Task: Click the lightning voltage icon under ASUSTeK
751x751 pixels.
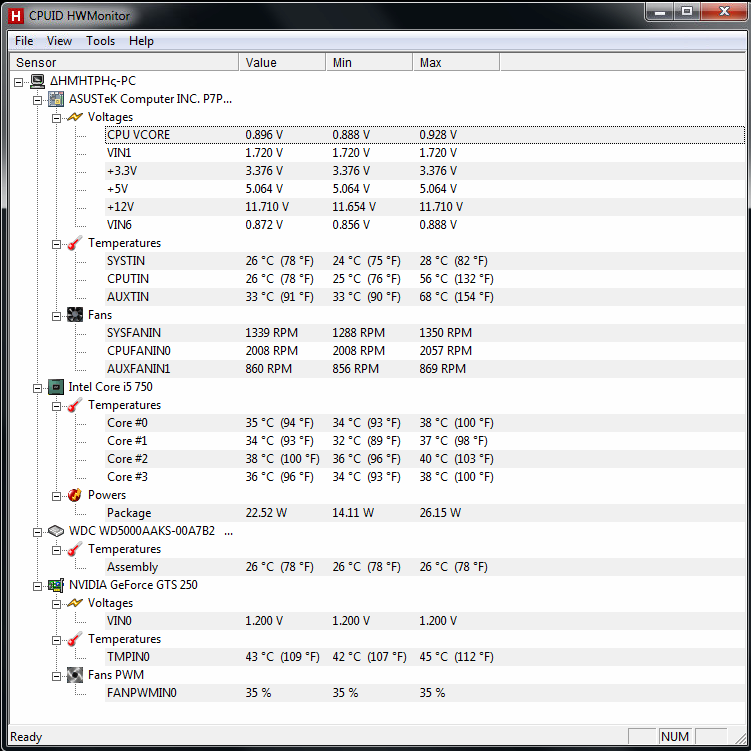Action: (75, 117)
